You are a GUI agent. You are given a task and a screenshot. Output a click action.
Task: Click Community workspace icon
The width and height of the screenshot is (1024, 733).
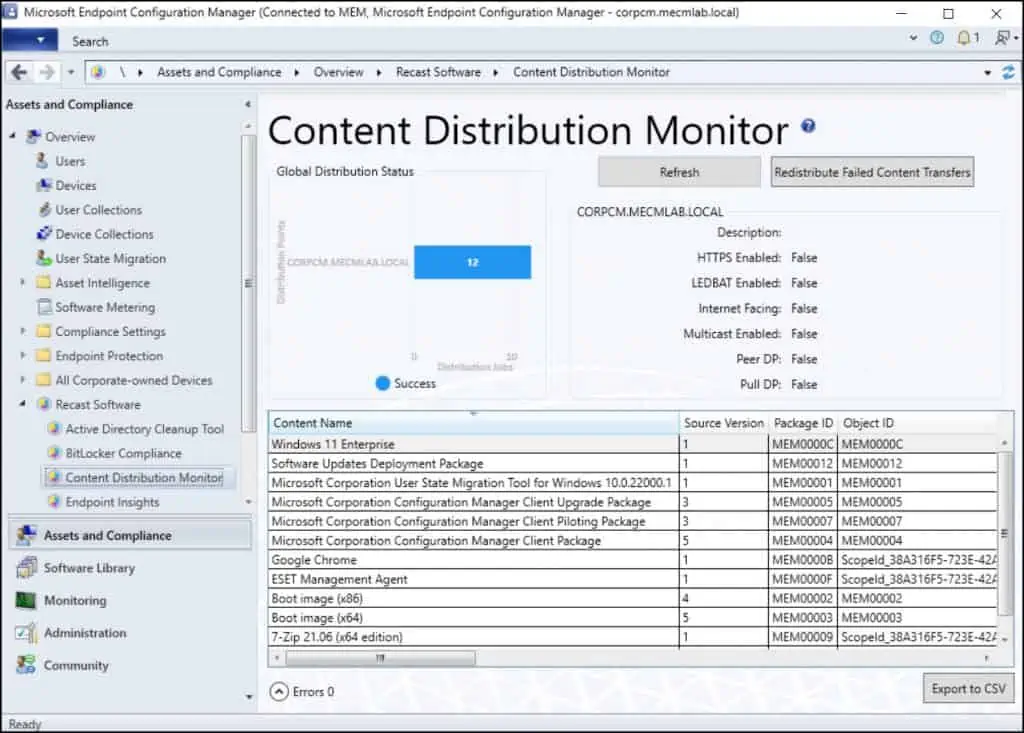click(x=26, y=665)
